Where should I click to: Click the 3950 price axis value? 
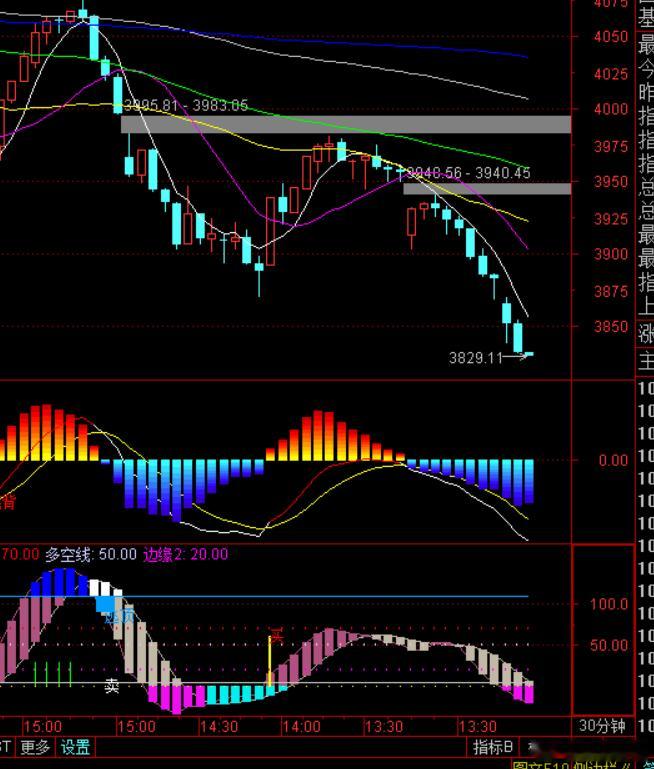611,182
